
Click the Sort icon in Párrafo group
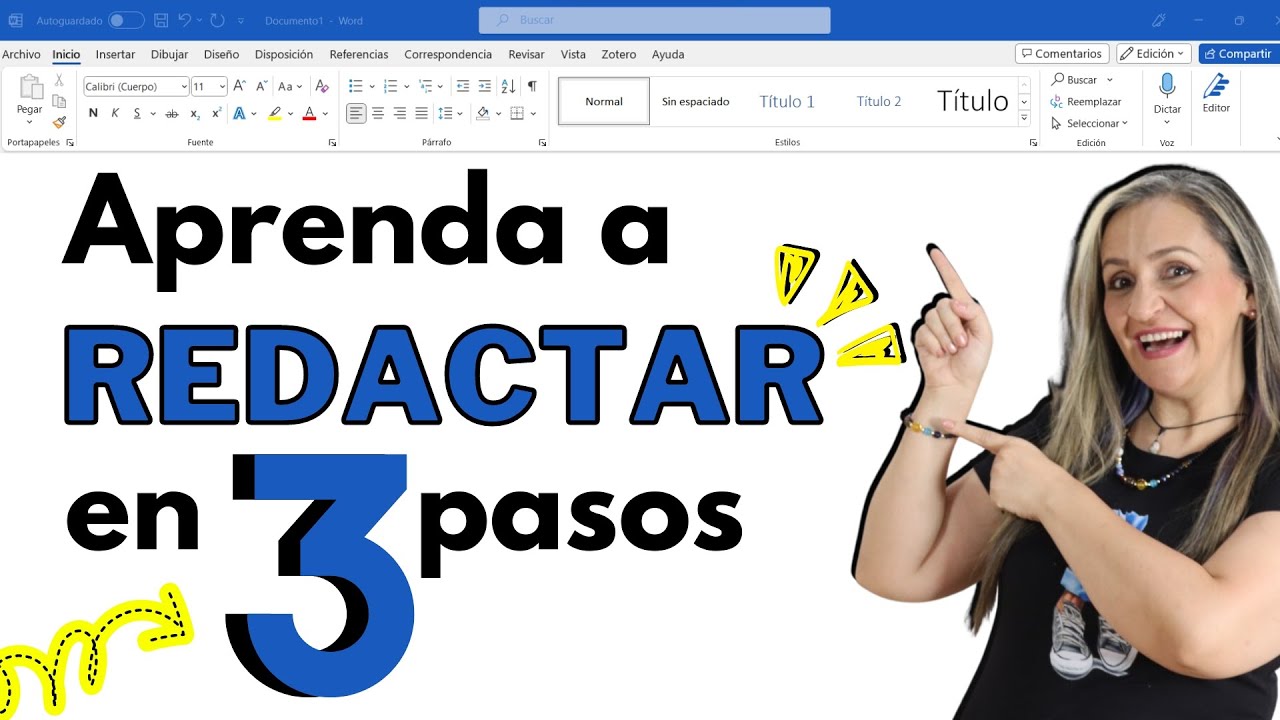507,85
